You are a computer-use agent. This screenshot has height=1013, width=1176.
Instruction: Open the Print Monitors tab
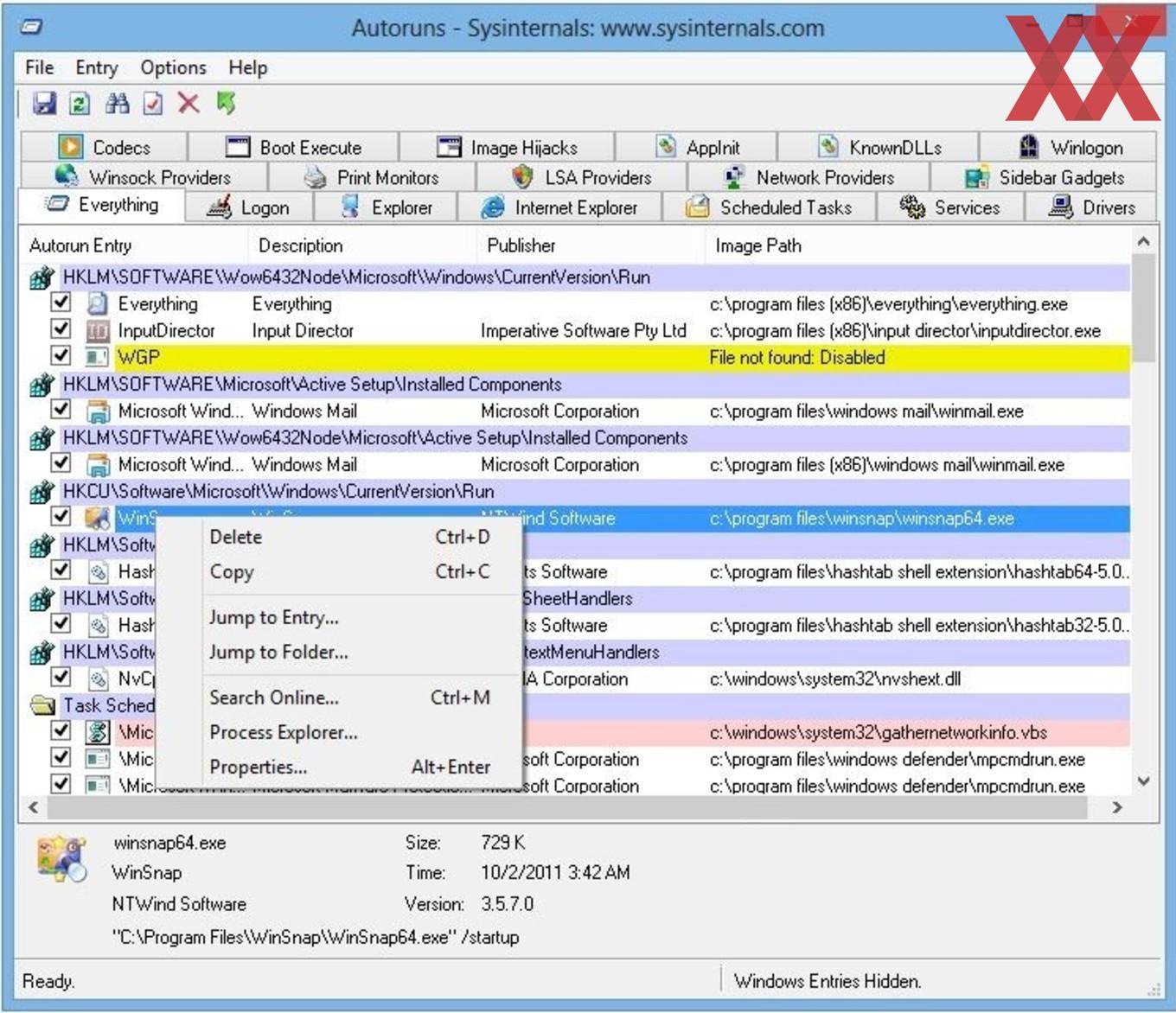point(372,177)
